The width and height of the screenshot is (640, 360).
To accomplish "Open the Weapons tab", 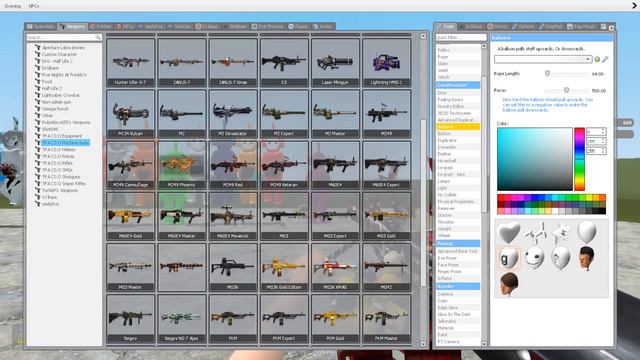I will (73, 27).
